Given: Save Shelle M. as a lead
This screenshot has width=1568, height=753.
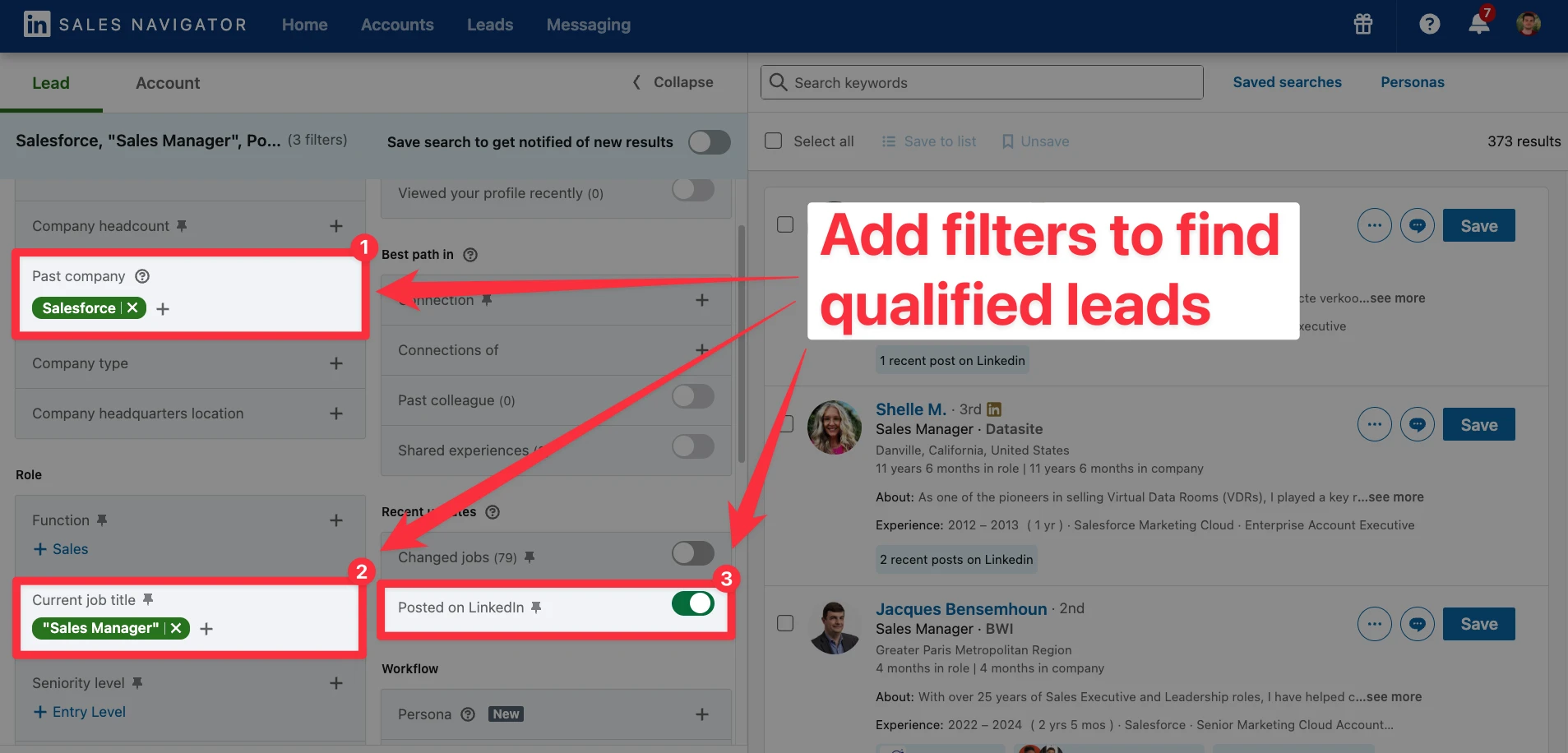Looking at the screenshot, I should 1479,425.
